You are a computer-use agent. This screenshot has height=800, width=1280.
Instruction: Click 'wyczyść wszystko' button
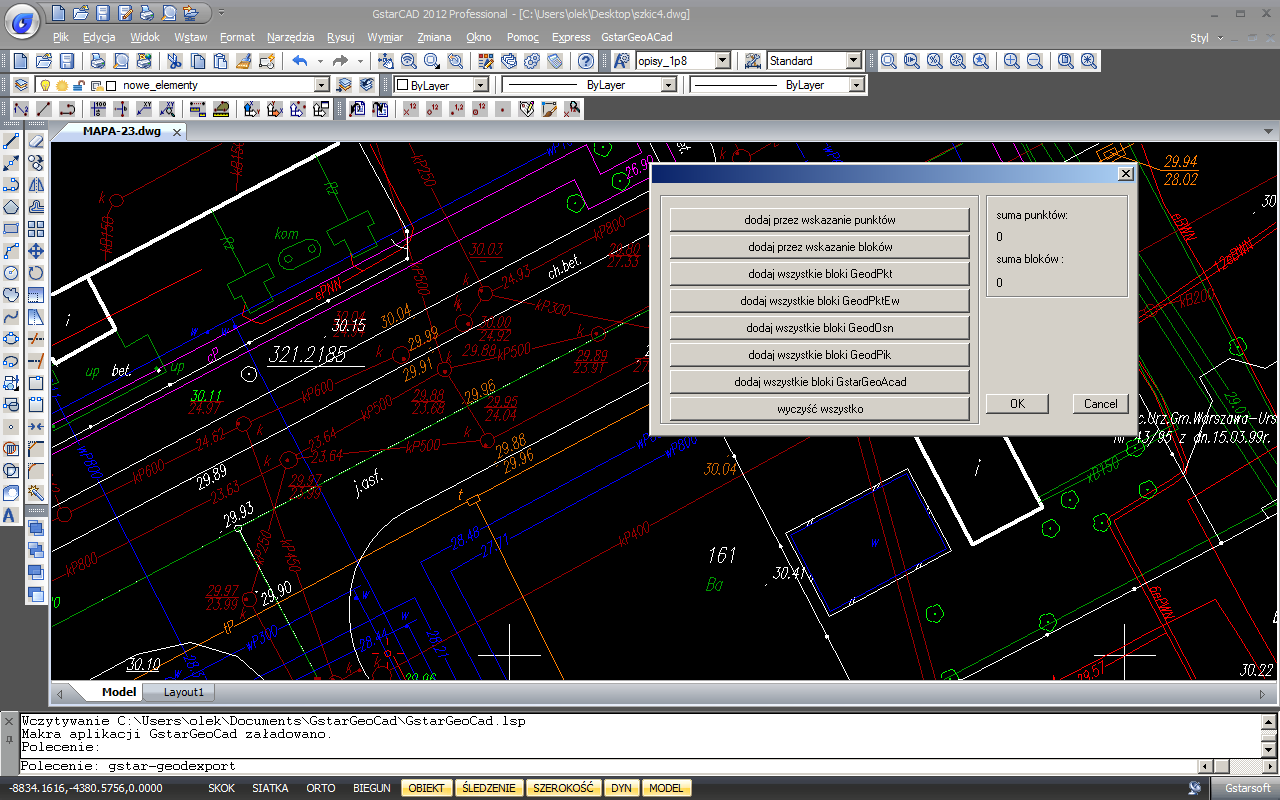pyautogui.click(x=820, y=408)
